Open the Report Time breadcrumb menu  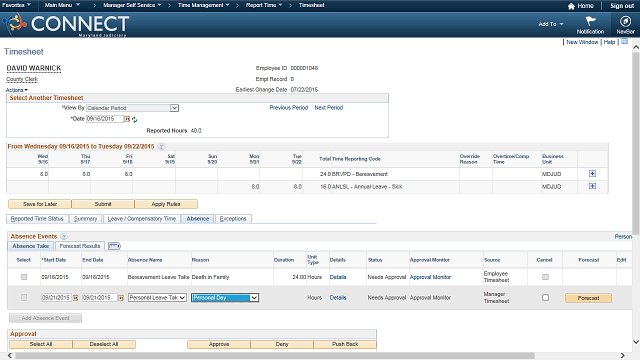coord(264,5)
